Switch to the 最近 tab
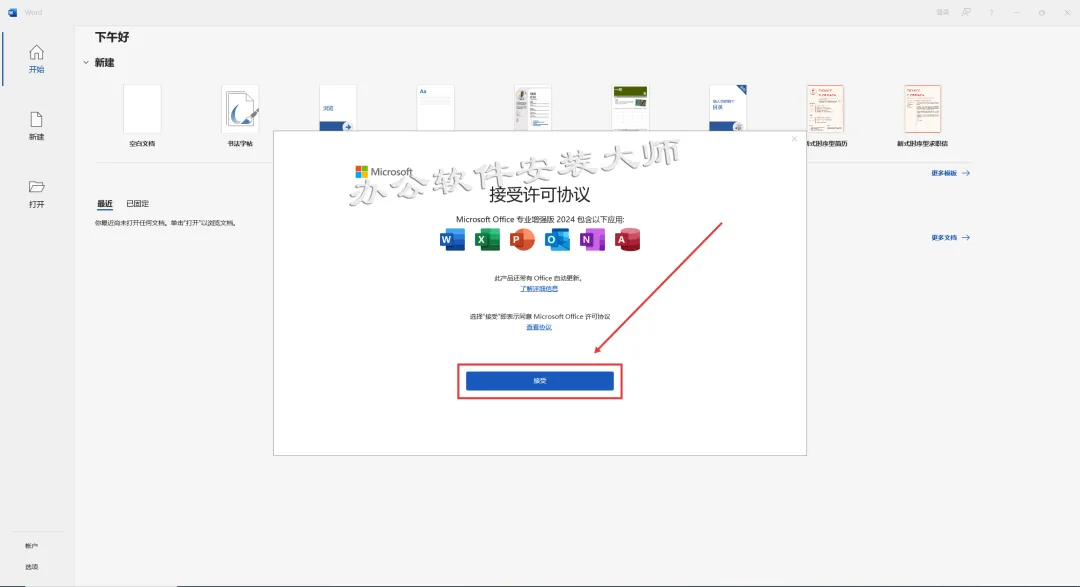 105,204
